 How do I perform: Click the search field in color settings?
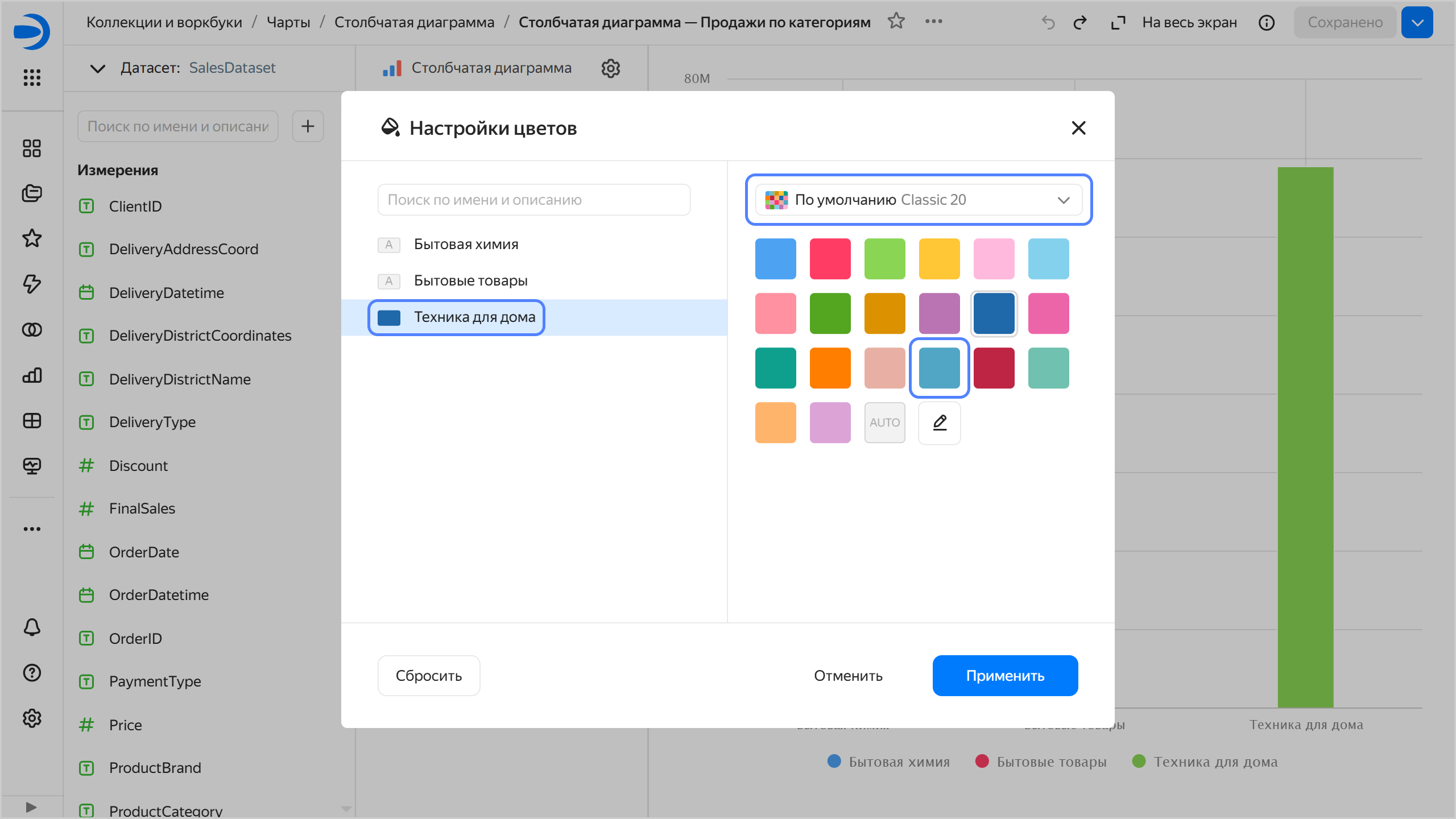pos(533,200)
